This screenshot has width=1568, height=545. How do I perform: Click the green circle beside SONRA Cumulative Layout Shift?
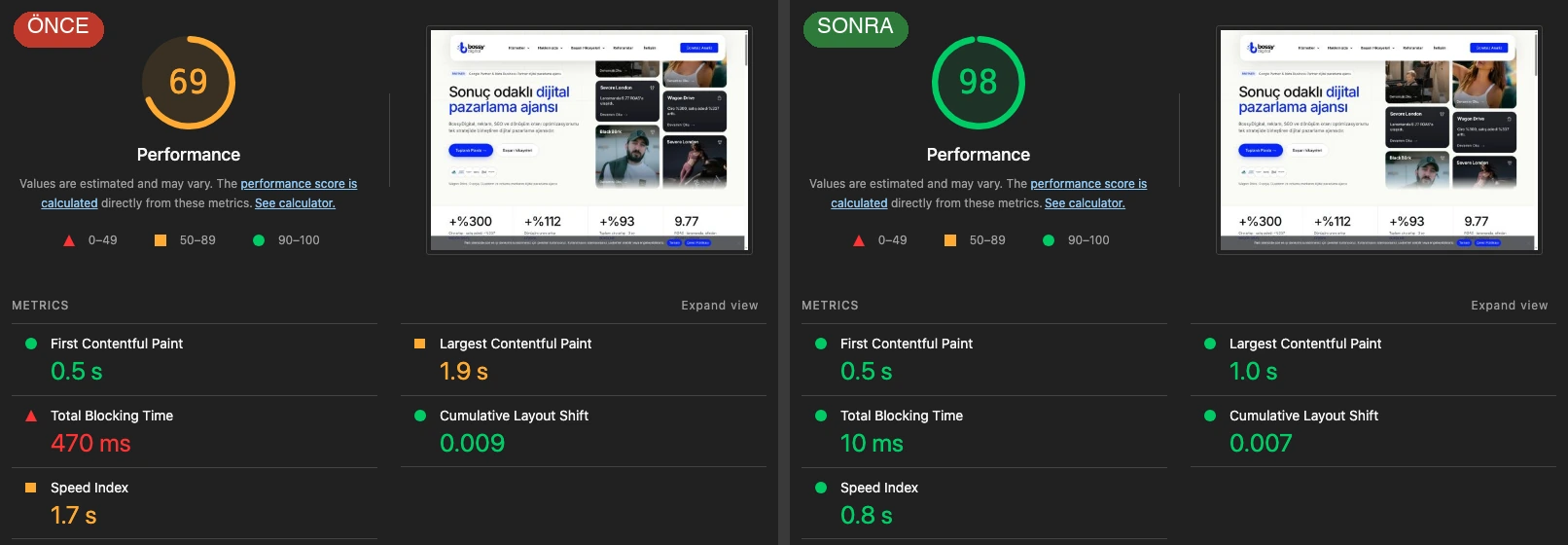pyautogui.click(x=1210, y=416)
